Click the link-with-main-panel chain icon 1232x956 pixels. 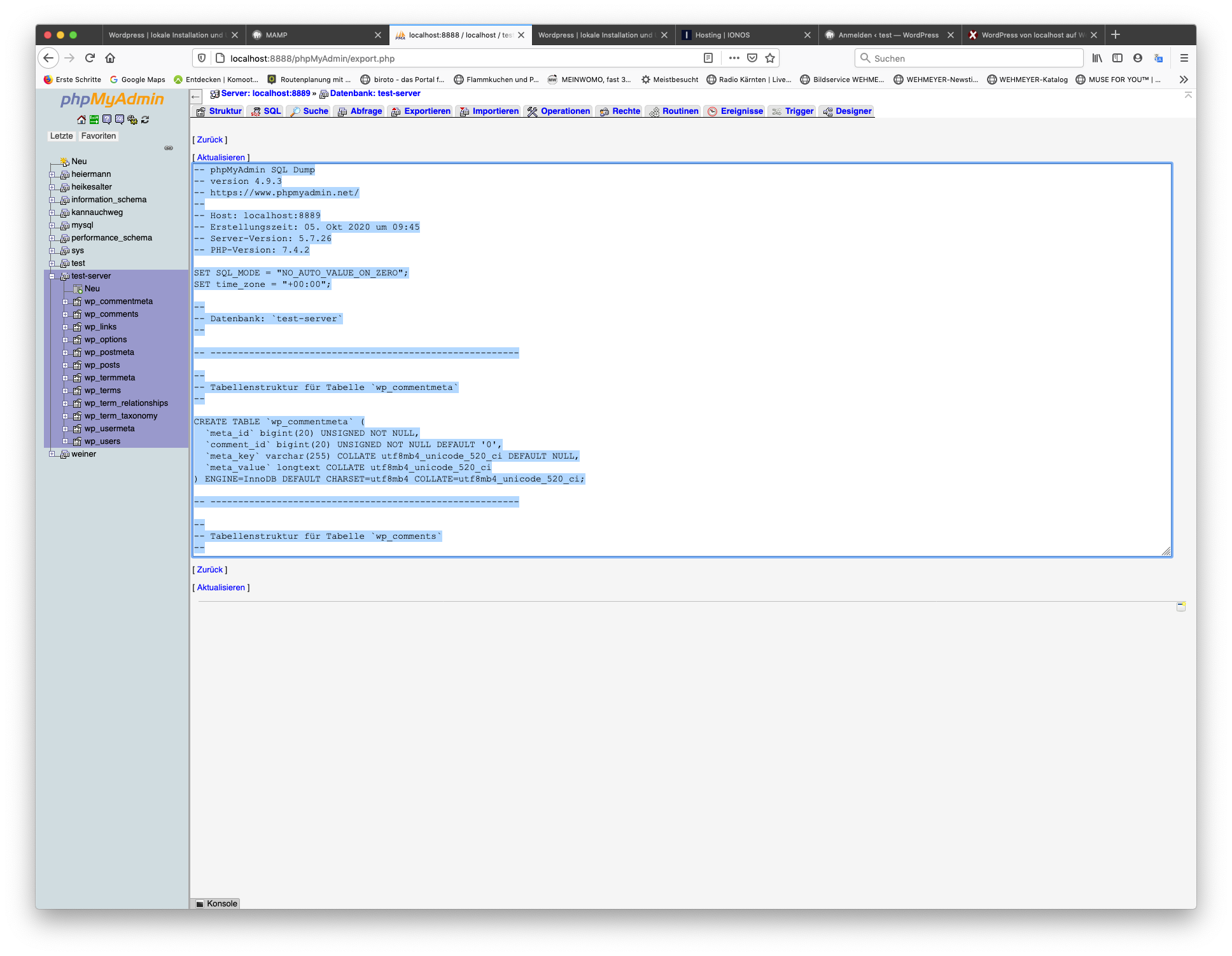169,148
